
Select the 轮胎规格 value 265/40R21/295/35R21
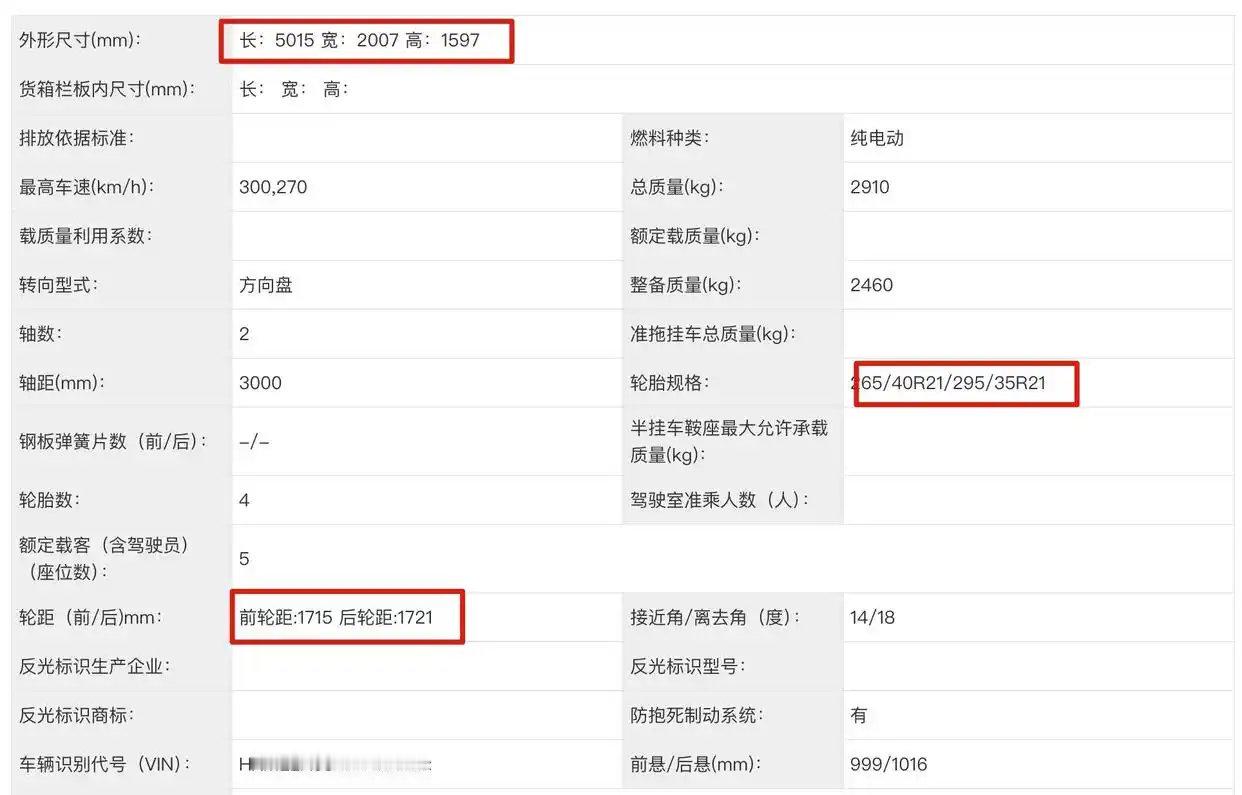click(964, 383)
